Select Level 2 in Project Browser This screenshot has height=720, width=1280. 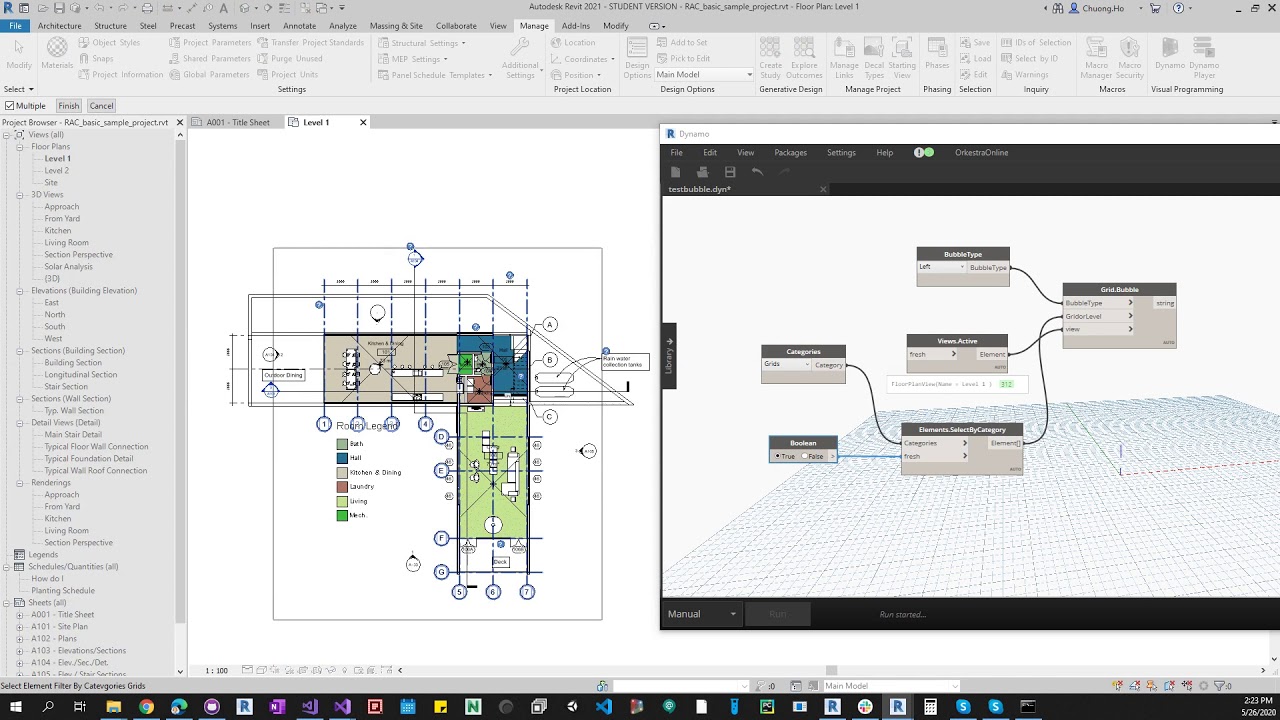tap(56, 171)
